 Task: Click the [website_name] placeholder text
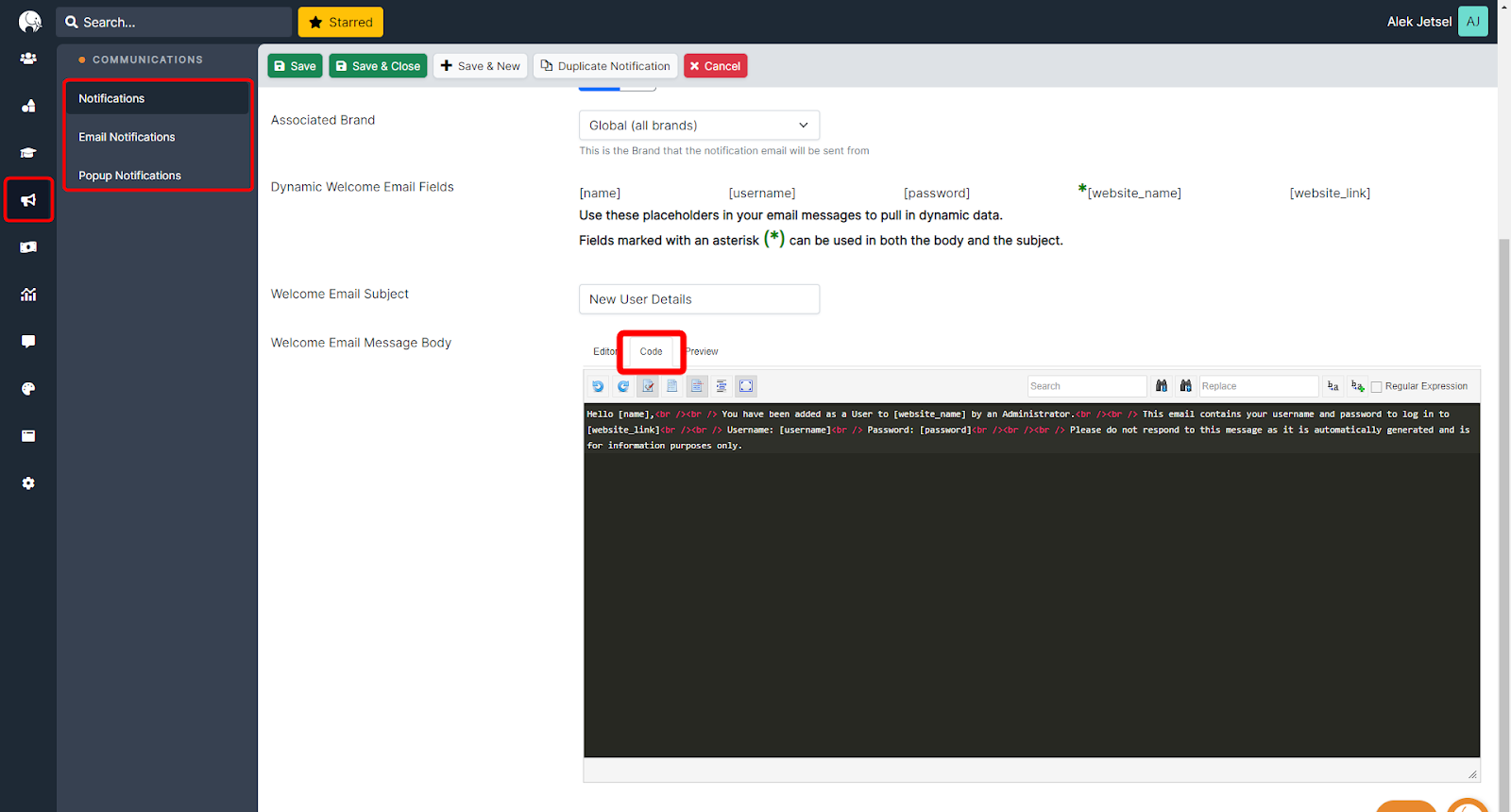1134,194
